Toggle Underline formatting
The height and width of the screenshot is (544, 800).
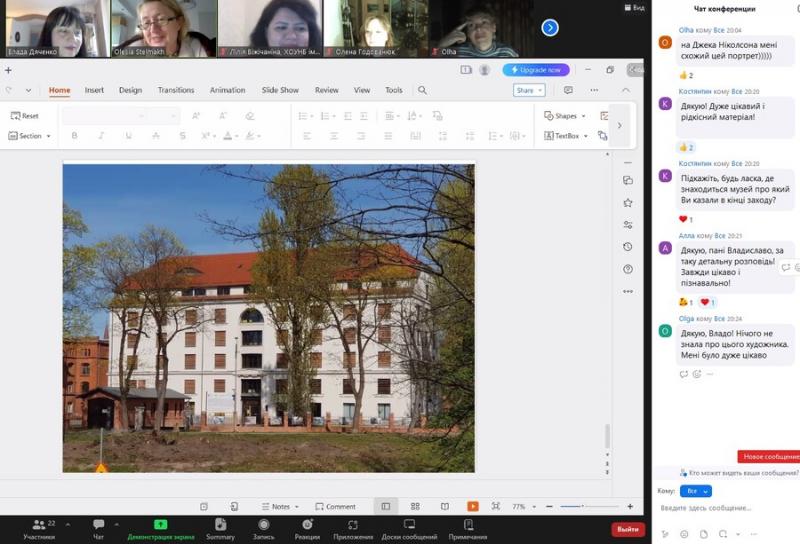(x=128, y=136)
